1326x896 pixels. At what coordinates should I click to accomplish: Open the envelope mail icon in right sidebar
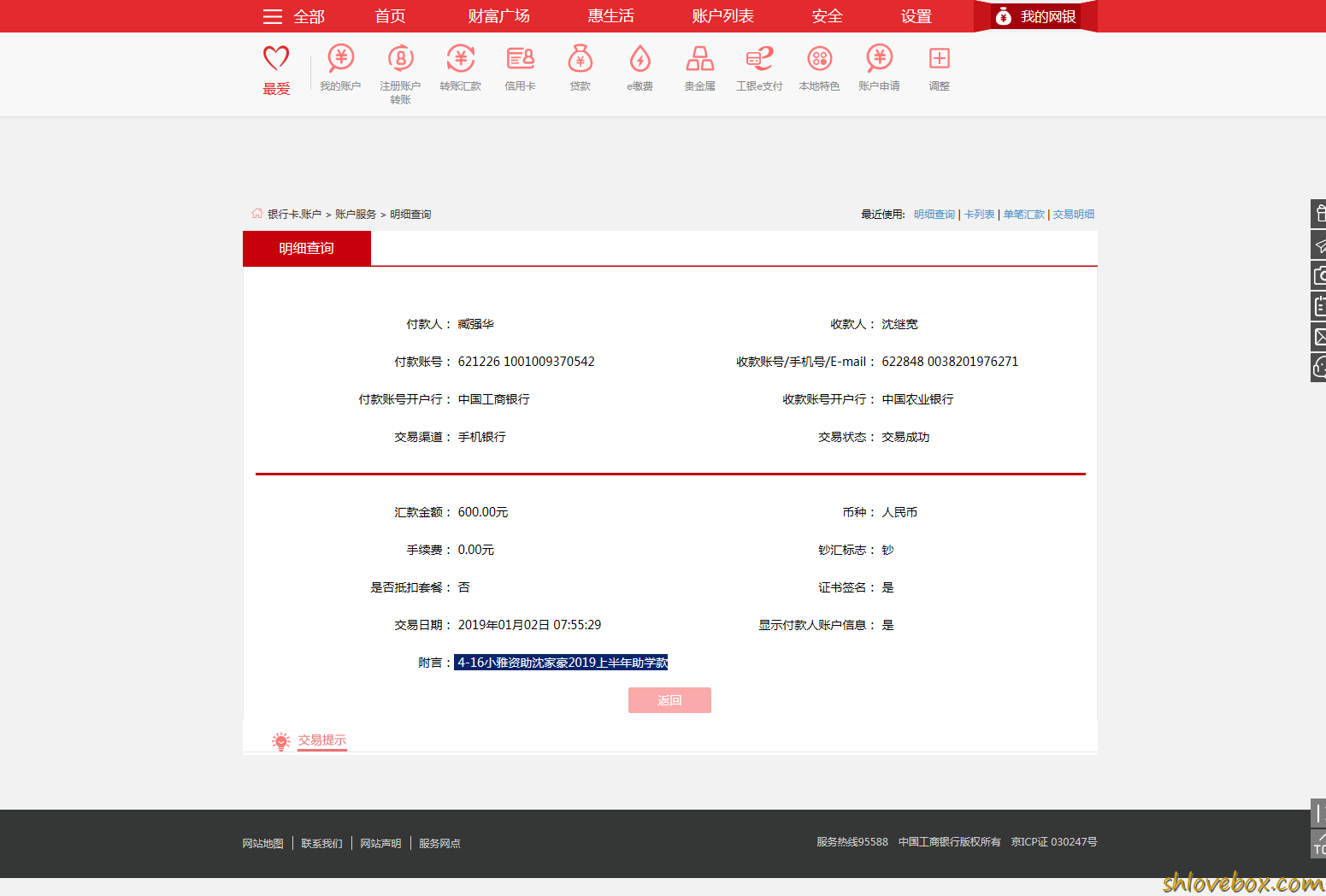[x=1318, y=337]
